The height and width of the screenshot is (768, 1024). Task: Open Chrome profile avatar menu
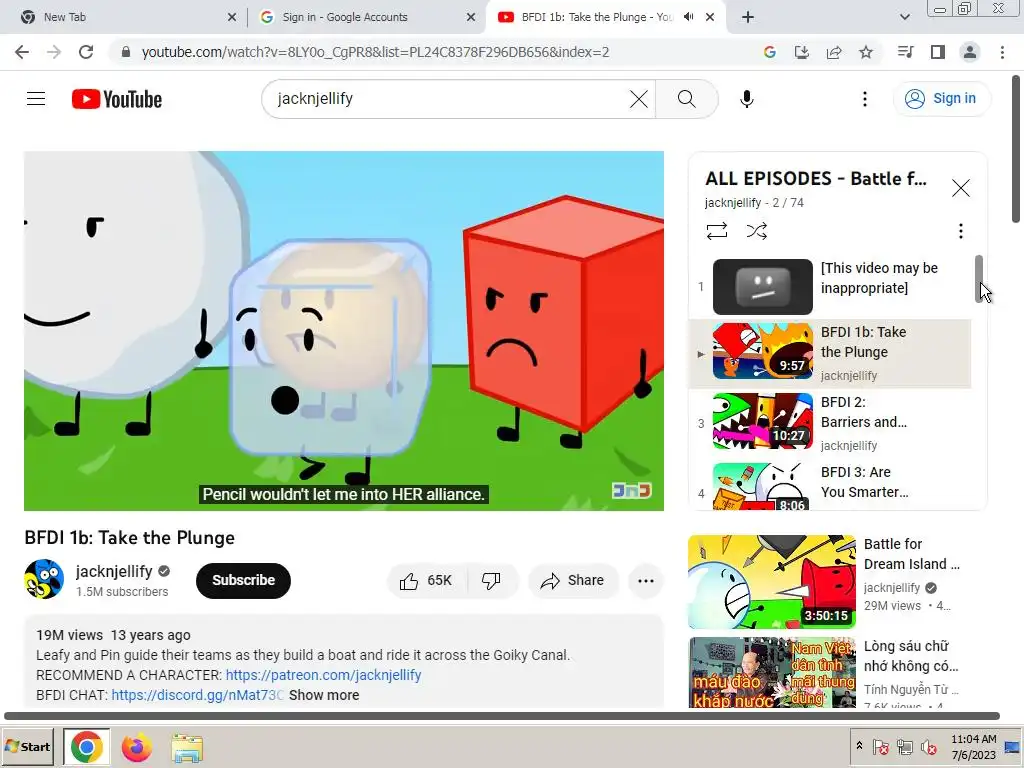(x=970, y=52)
